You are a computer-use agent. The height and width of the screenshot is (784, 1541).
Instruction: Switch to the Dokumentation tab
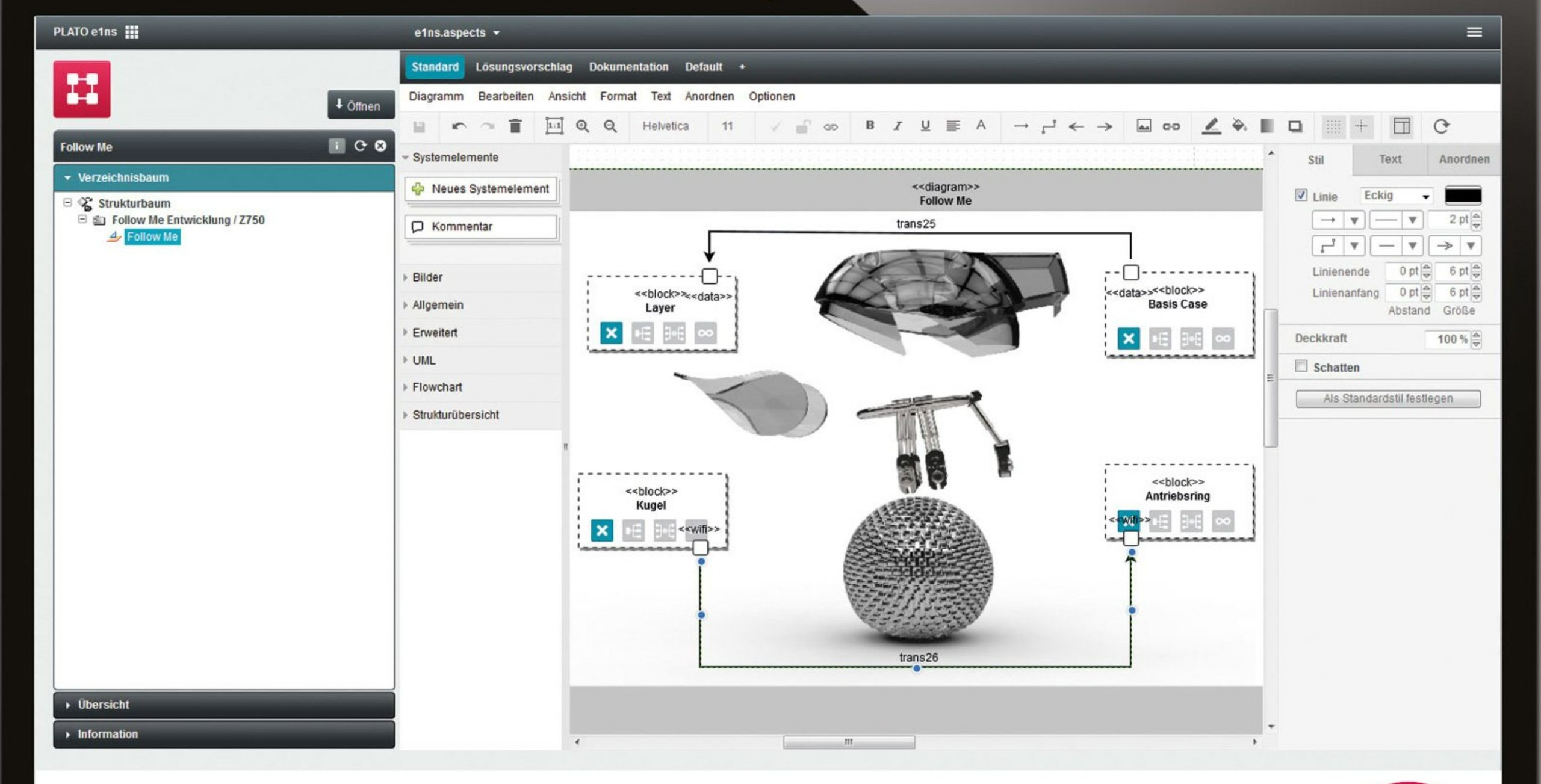tap(628, 67)
